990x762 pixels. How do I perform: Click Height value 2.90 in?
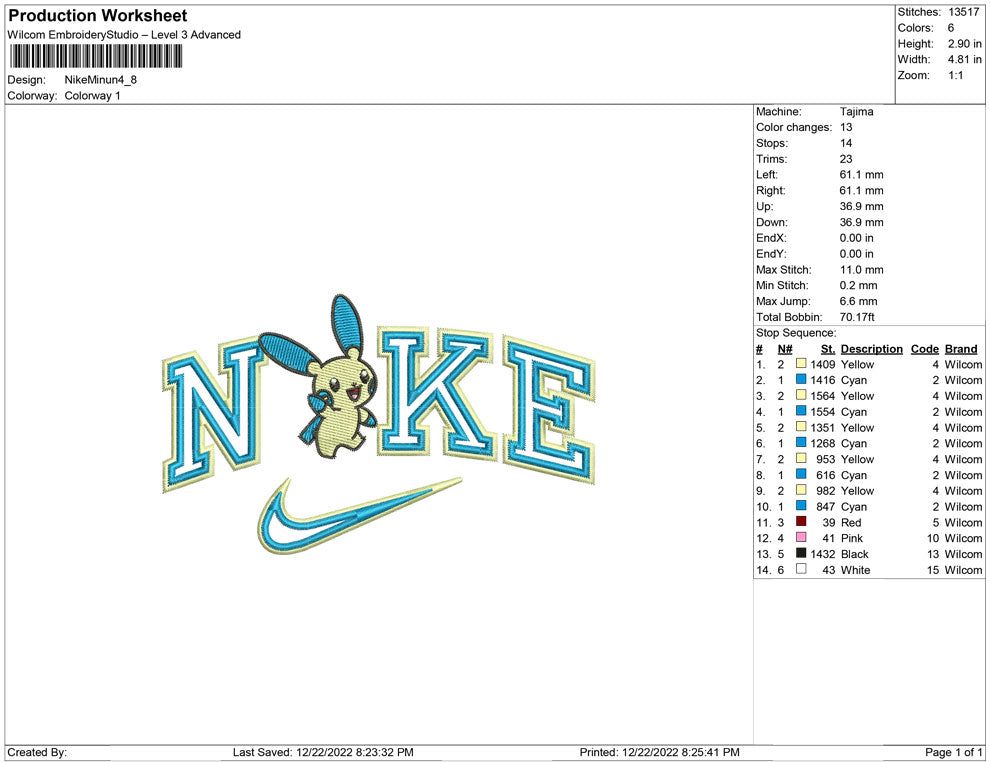(x=965, y=44)
